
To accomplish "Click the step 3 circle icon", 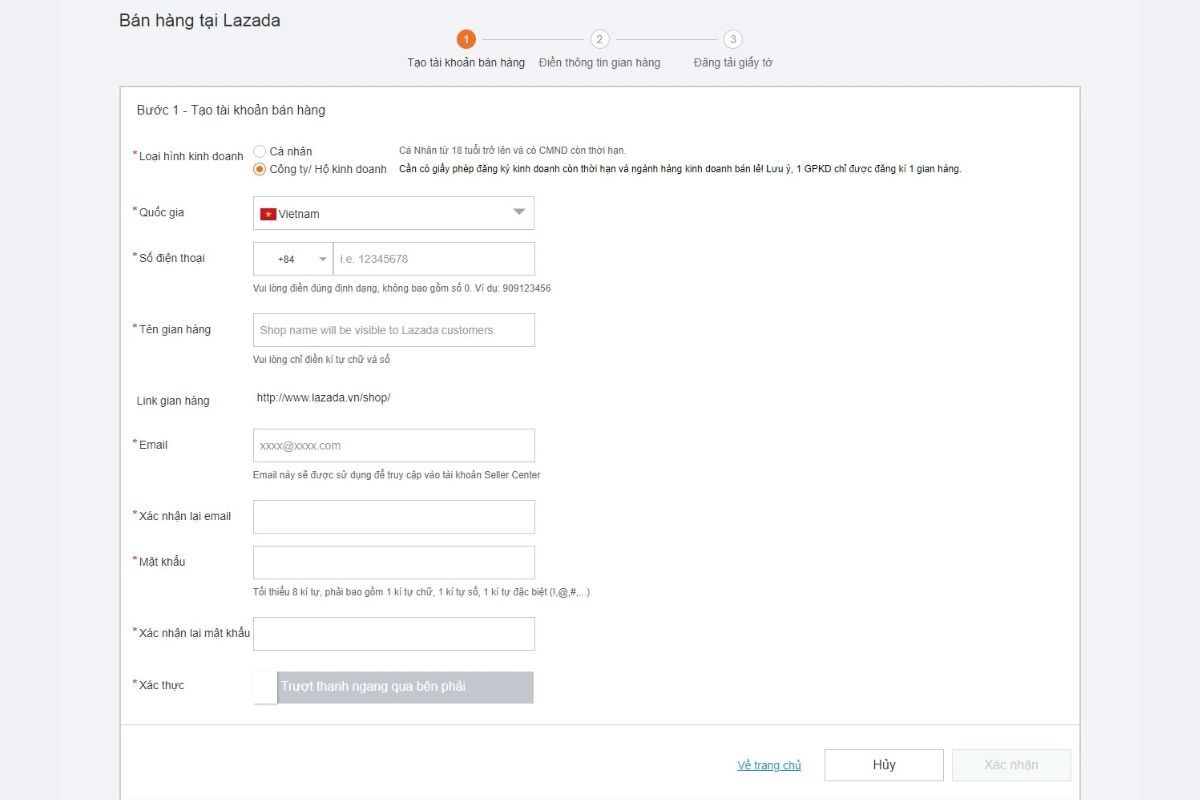I will point(733,39).
